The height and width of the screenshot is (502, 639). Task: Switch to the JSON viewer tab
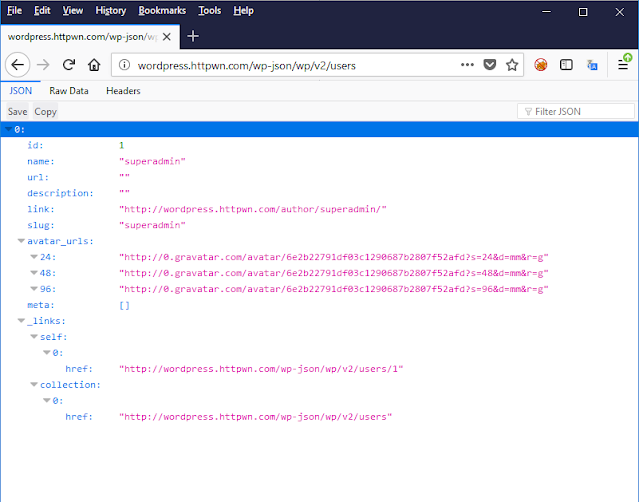point(20,90)
